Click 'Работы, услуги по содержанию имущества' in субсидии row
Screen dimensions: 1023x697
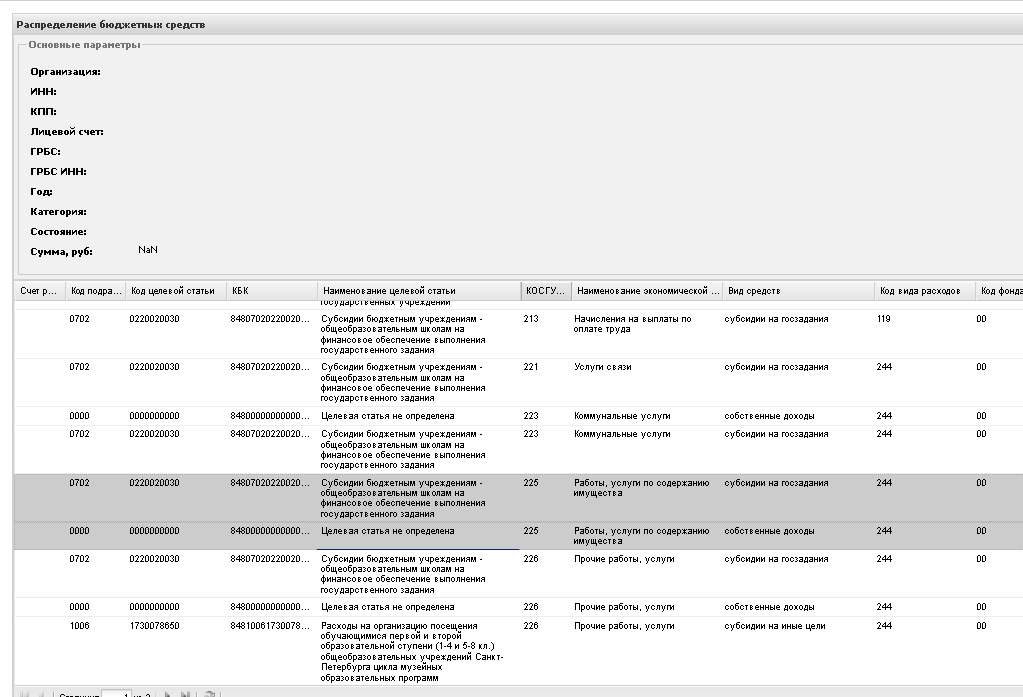click(641, 488)
